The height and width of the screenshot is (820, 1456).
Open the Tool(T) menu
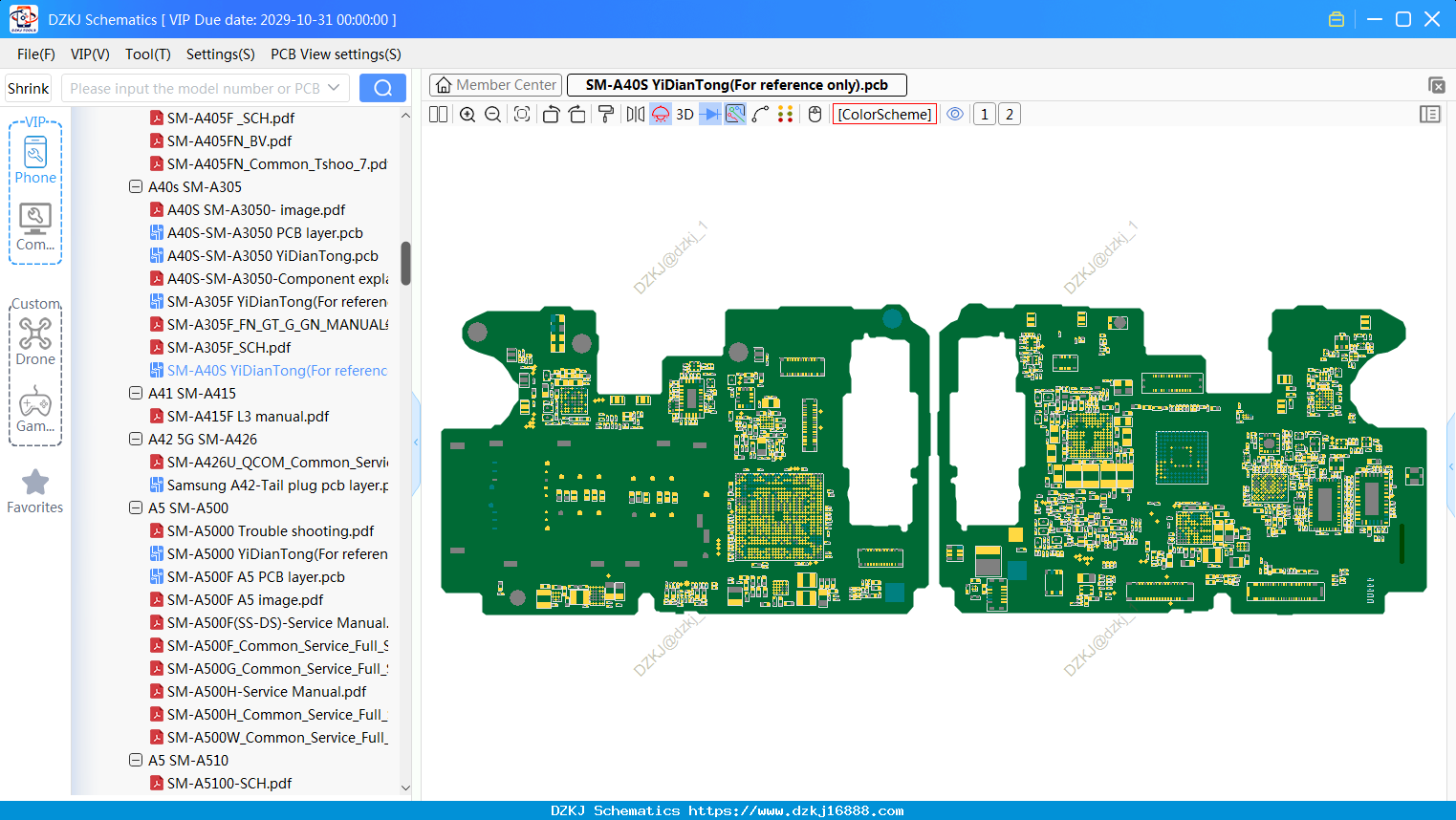148,54
